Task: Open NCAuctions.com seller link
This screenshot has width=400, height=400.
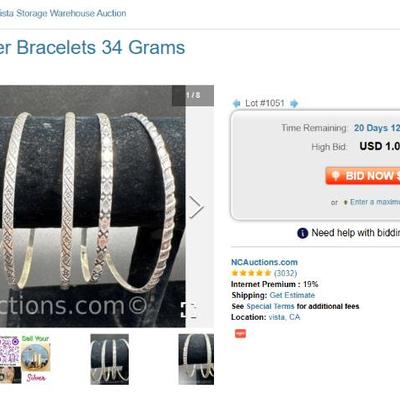Action: coord(264,262)
